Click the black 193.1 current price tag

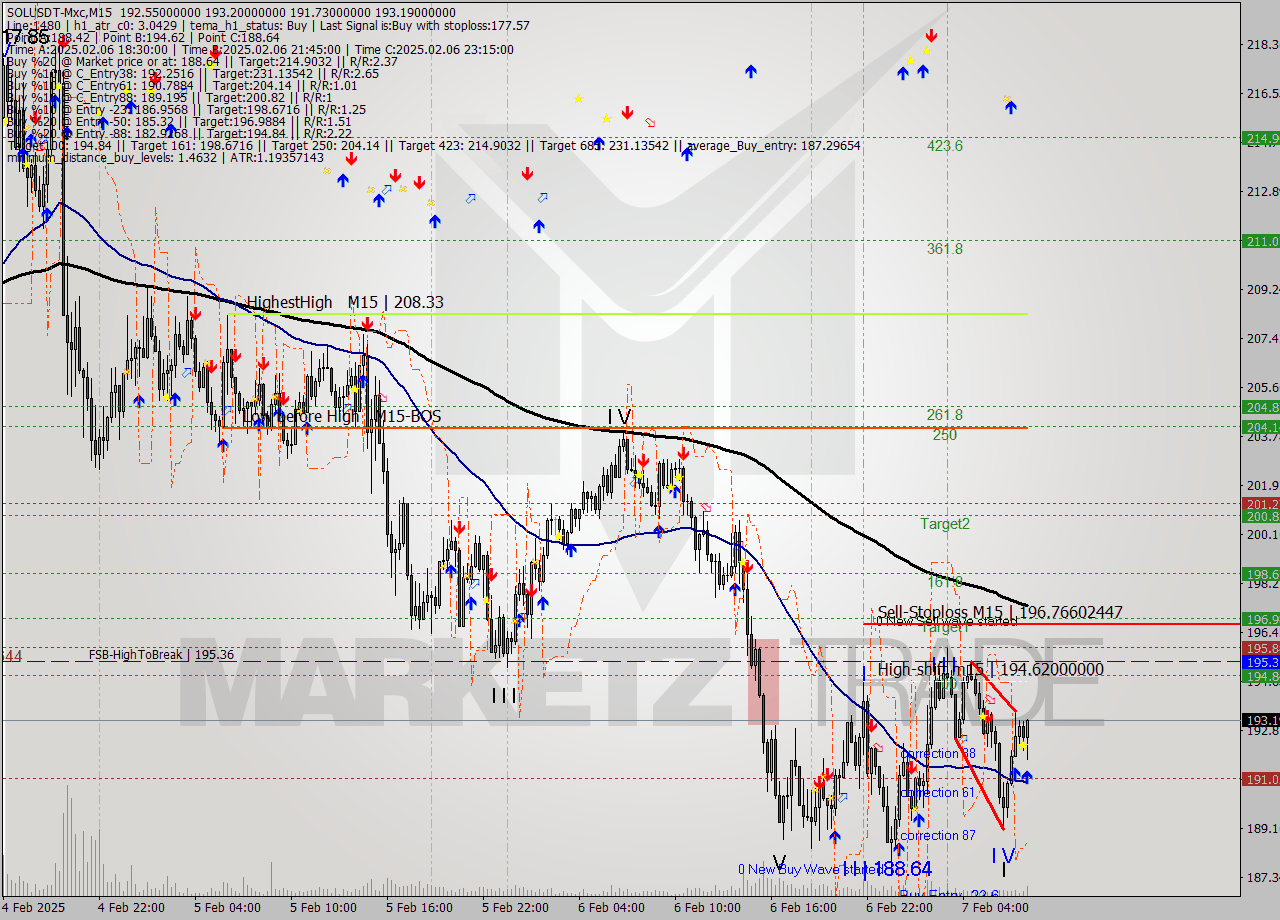[x=1259, y=719]
